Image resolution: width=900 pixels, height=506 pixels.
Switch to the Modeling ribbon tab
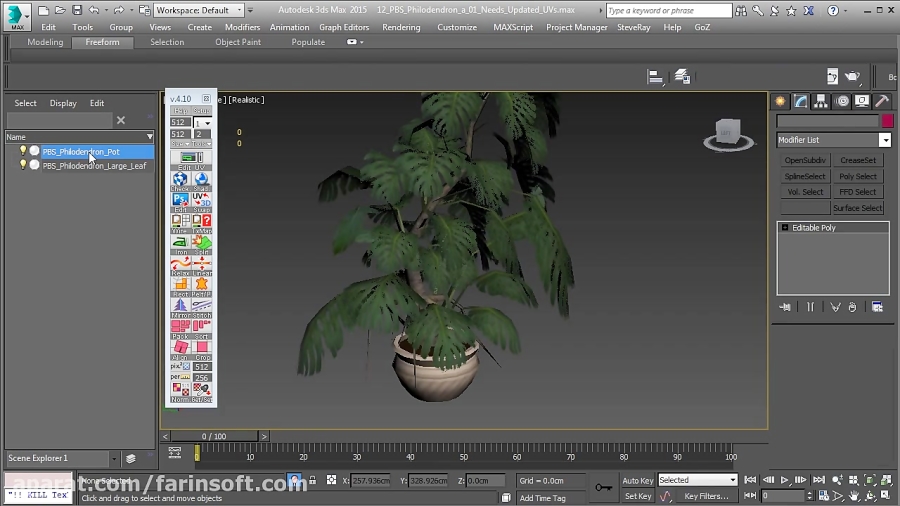coord(45,42)
